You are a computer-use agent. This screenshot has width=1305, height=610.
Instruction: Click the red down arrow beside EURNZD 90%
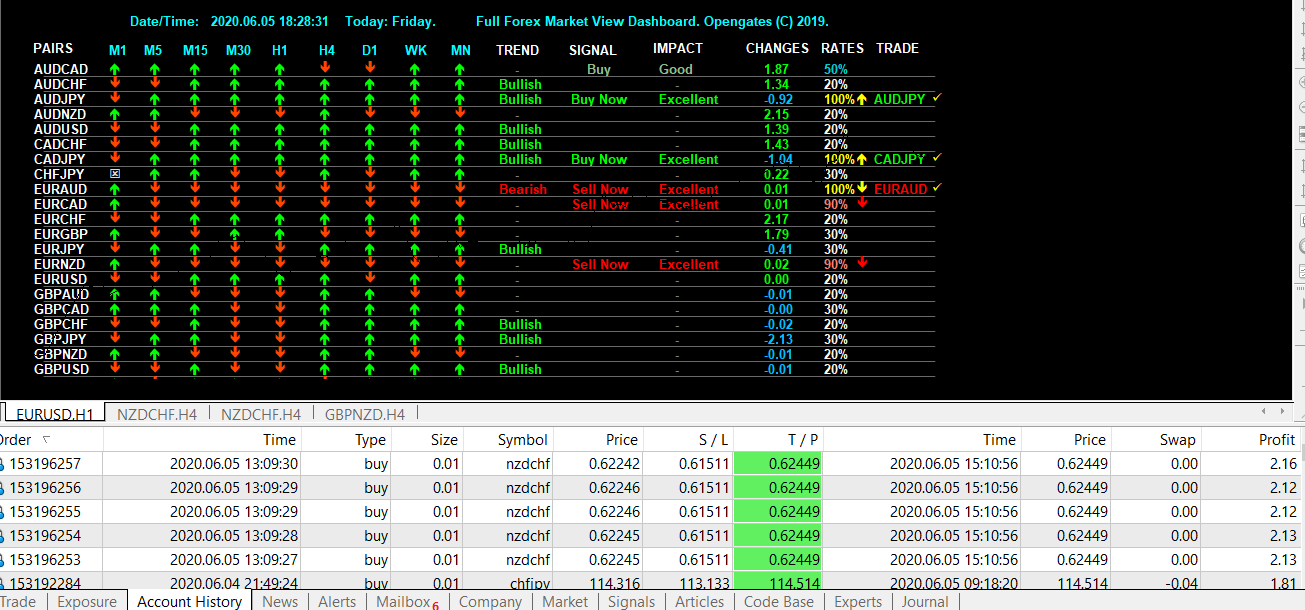862,263
